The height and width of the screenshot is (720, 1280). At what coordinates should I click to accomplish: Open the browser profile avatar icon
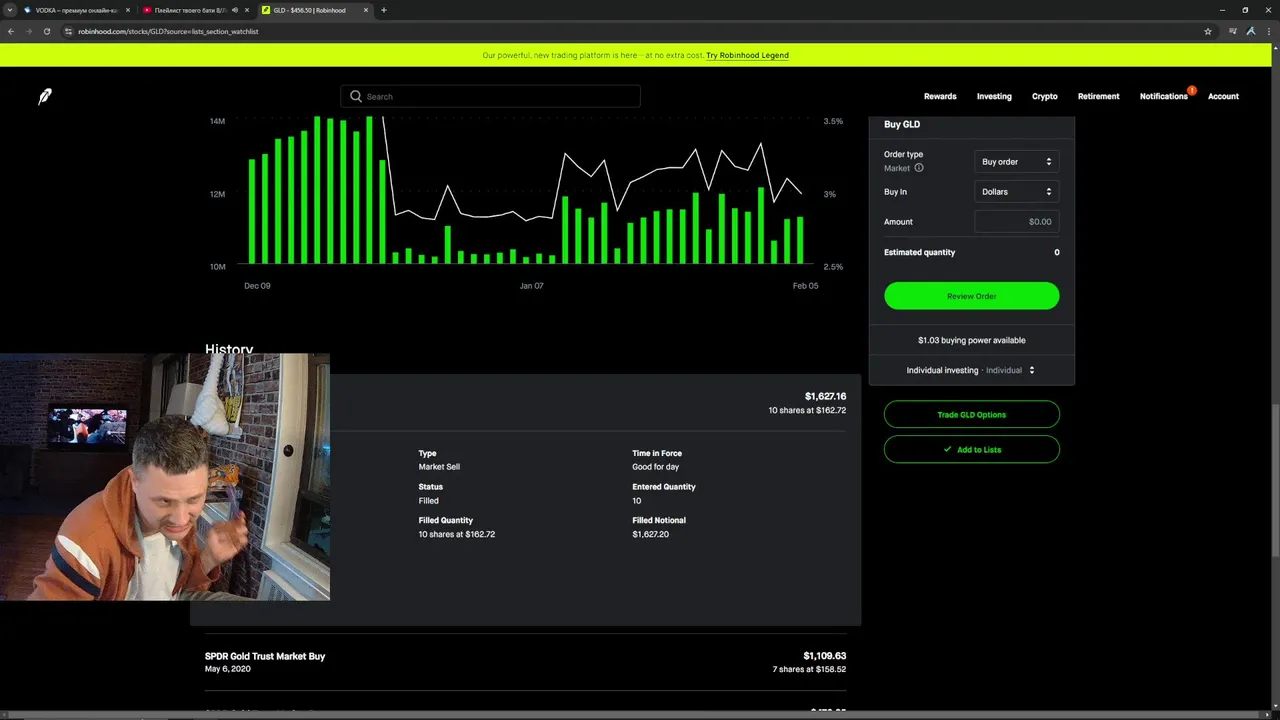pos(1250,31)
